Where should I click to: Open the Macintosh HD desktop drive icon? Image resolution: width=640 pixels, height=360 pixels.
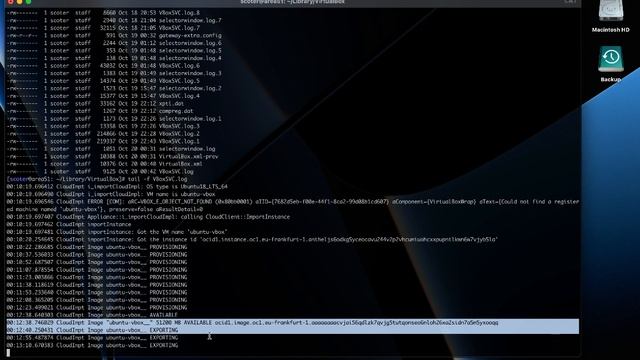611,11
